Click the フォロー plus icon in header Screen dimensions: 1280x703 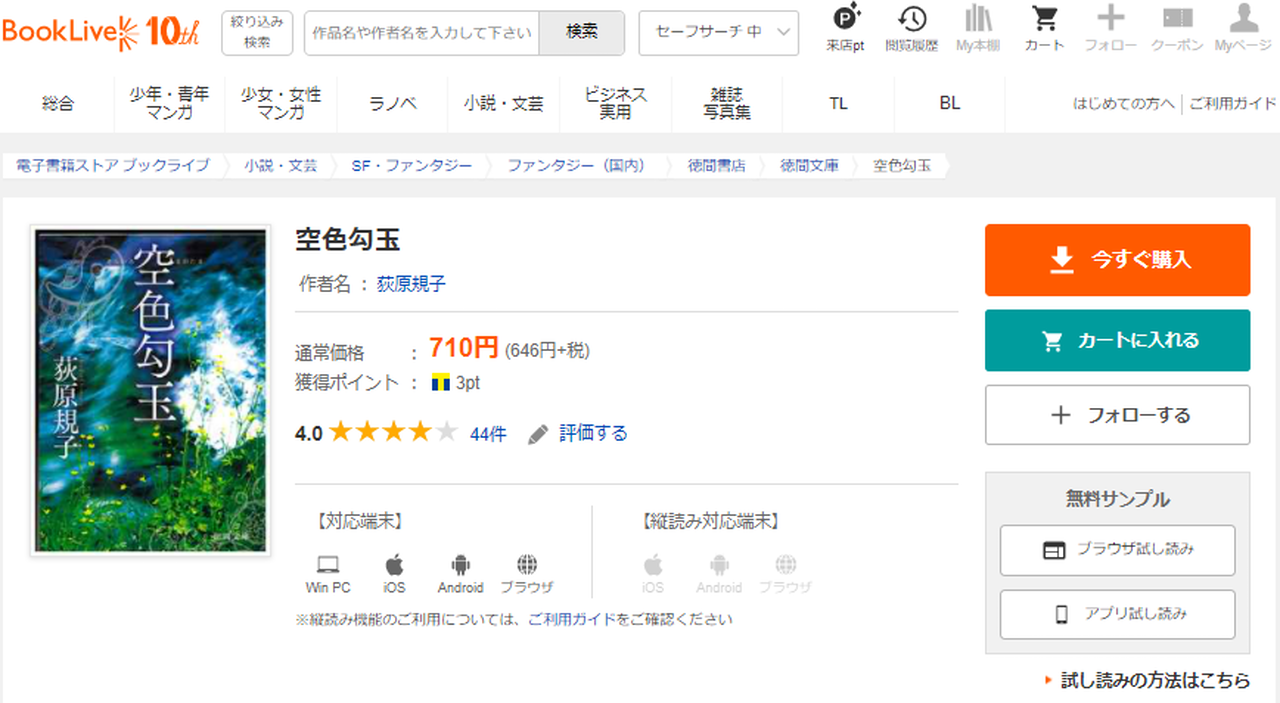(x=1110, y=19)
